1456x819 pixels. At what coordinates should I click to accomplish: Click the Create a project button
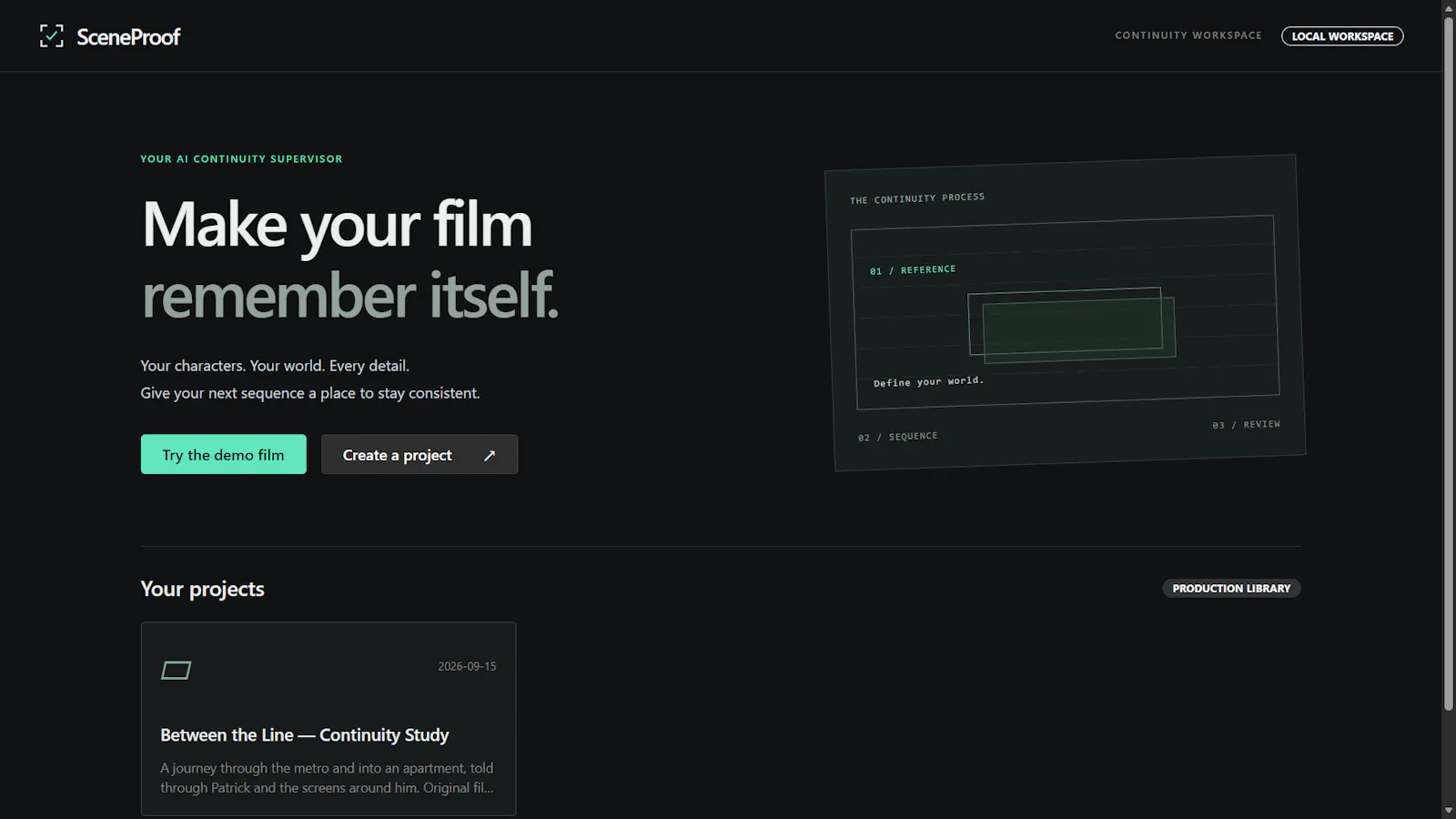coord(420,454)
